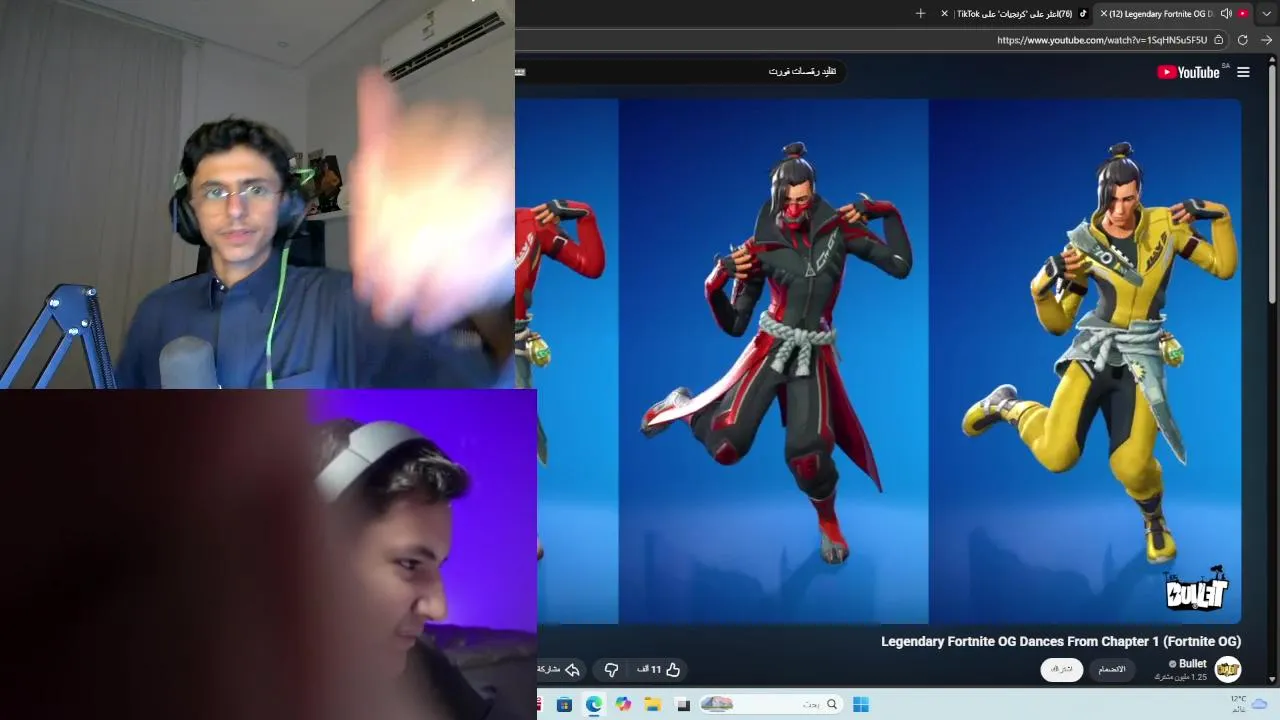
Task: Like the video (11 thousand thumbs up)
Action: (x=659, y=670)
